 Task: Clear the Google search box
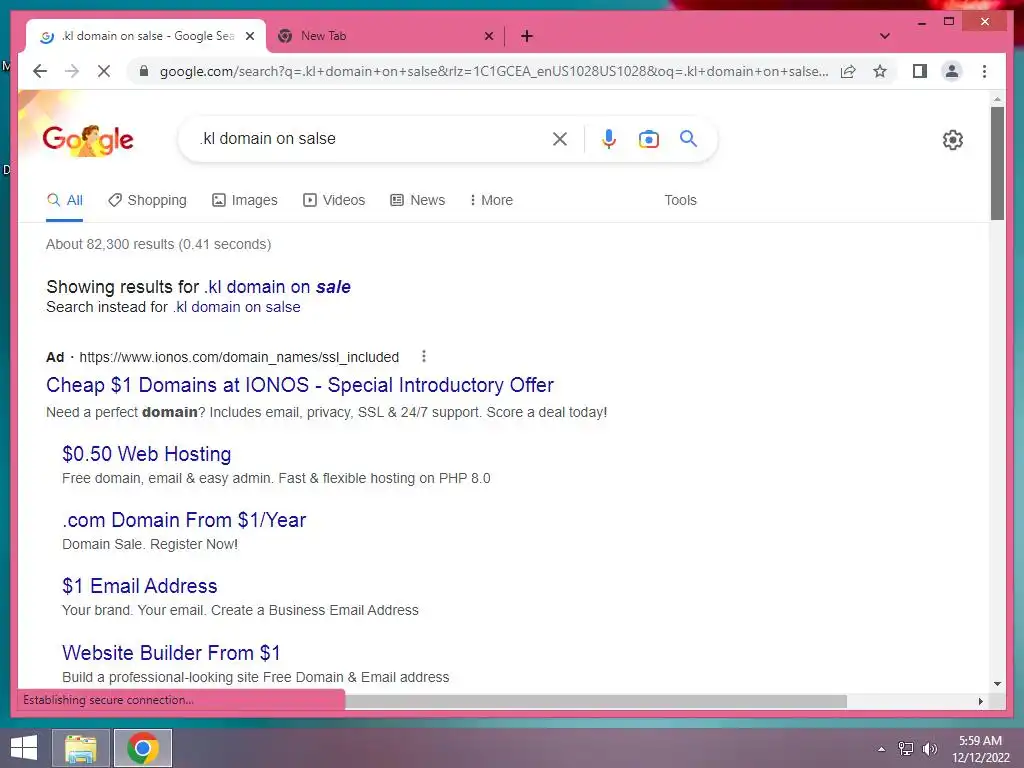click(x=560, y=138)
